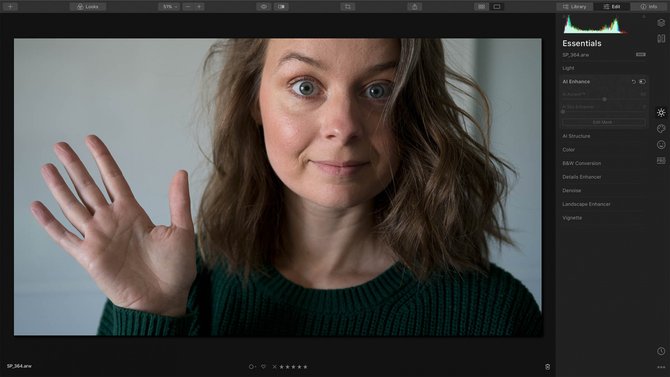Set a one star rating
Screen dimensions: 670x377
[281, 367]
